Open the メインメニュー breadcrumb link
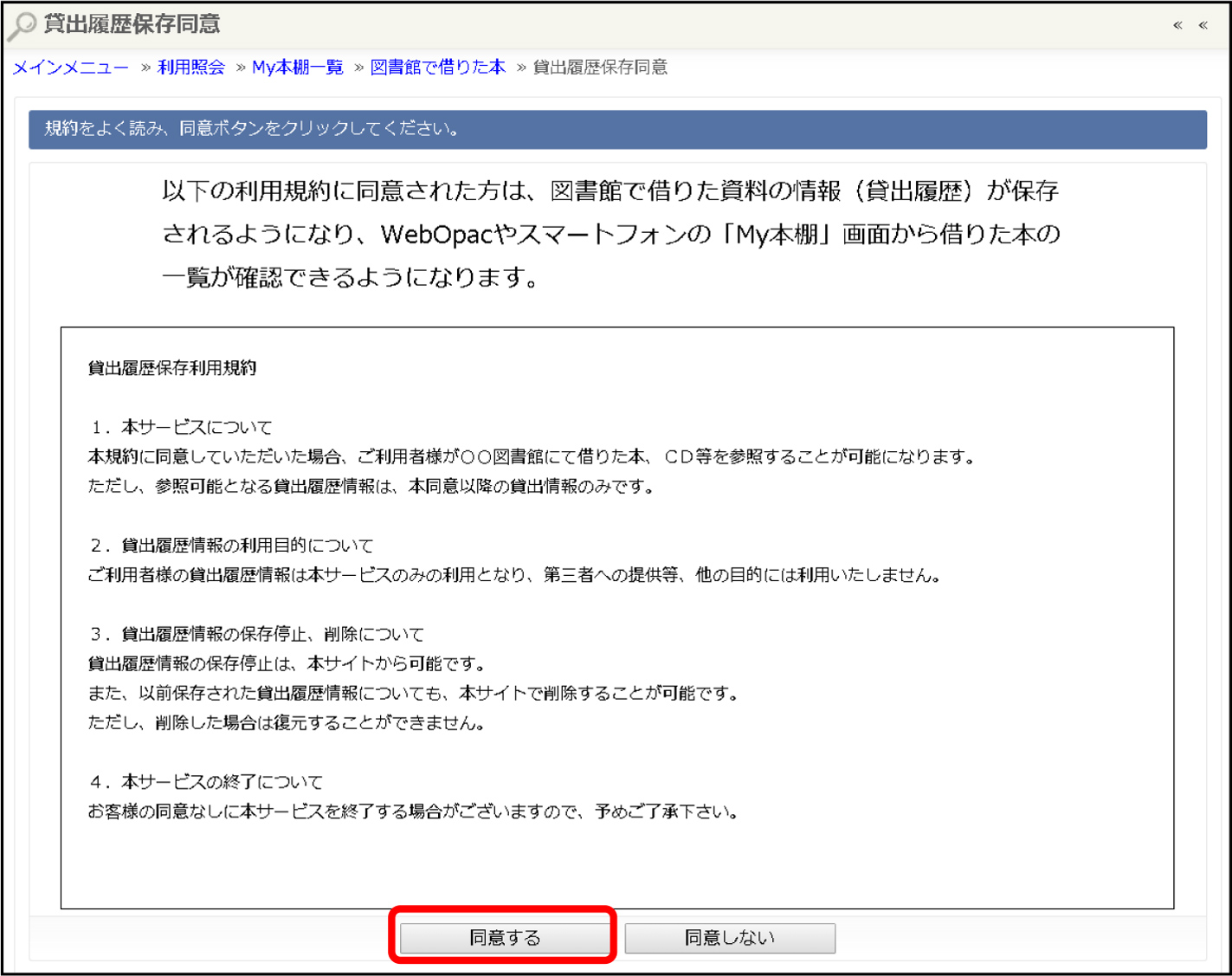1232x976 pixels. [x=70, y=68]
